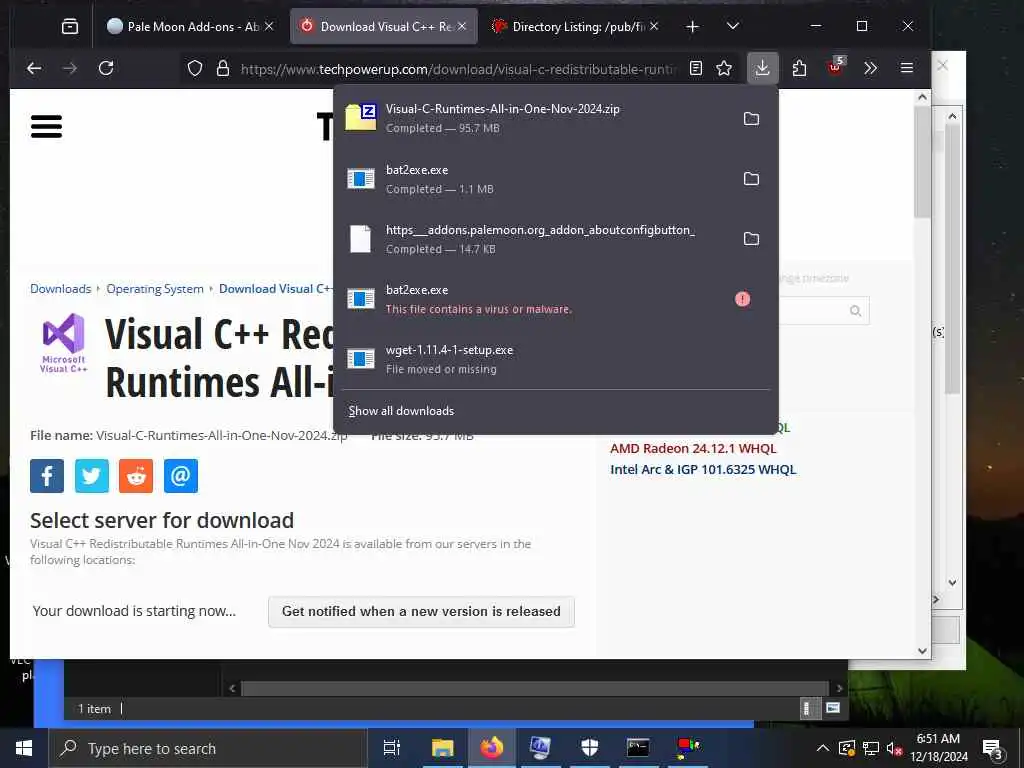Click the taskbar clock showing 6:51 AM
The height and width of the screenshot is (768, 1024).
[x=938, y=748]
